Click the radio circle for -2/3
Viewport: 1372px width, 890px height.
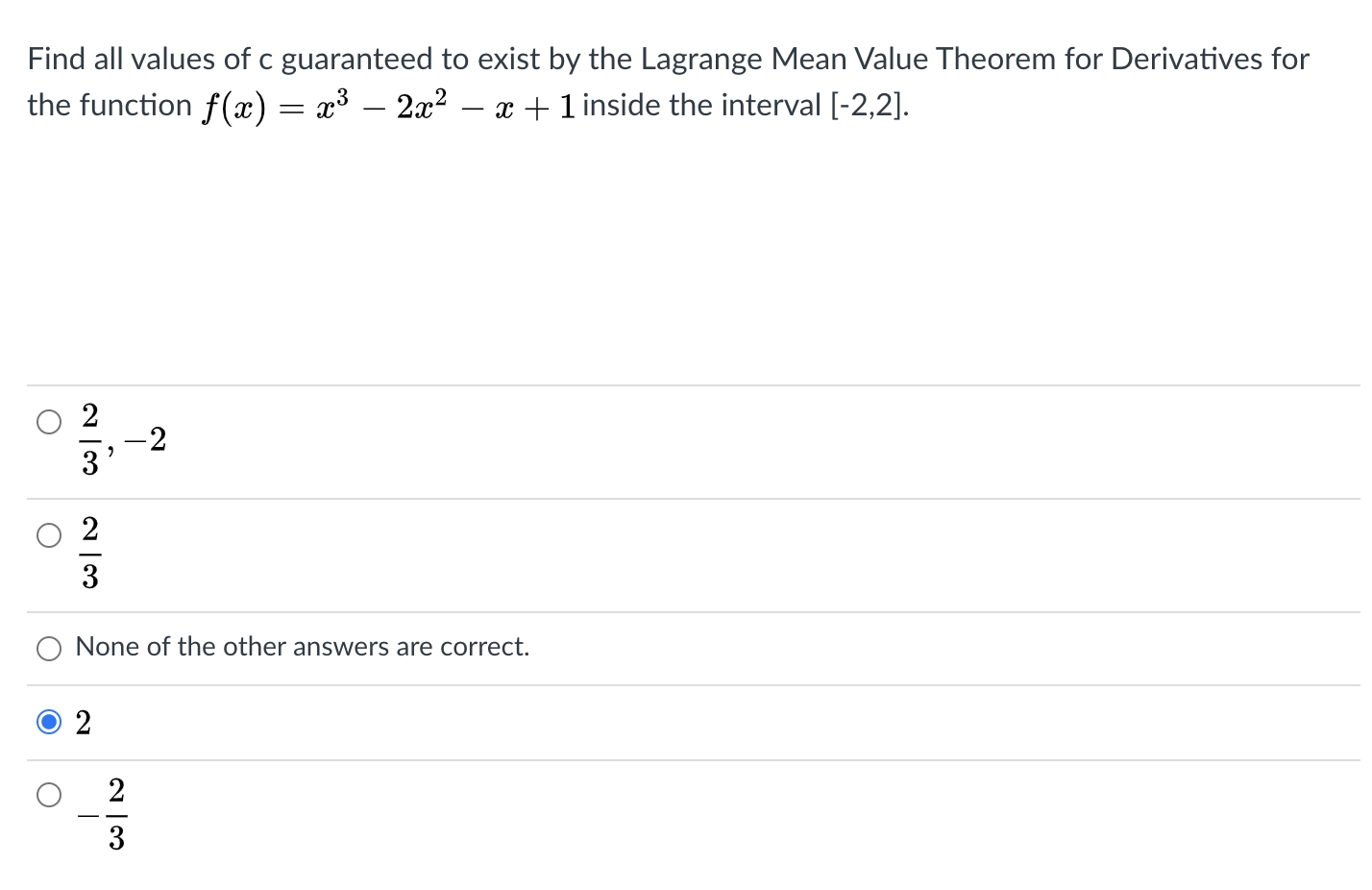pos(49,794)
